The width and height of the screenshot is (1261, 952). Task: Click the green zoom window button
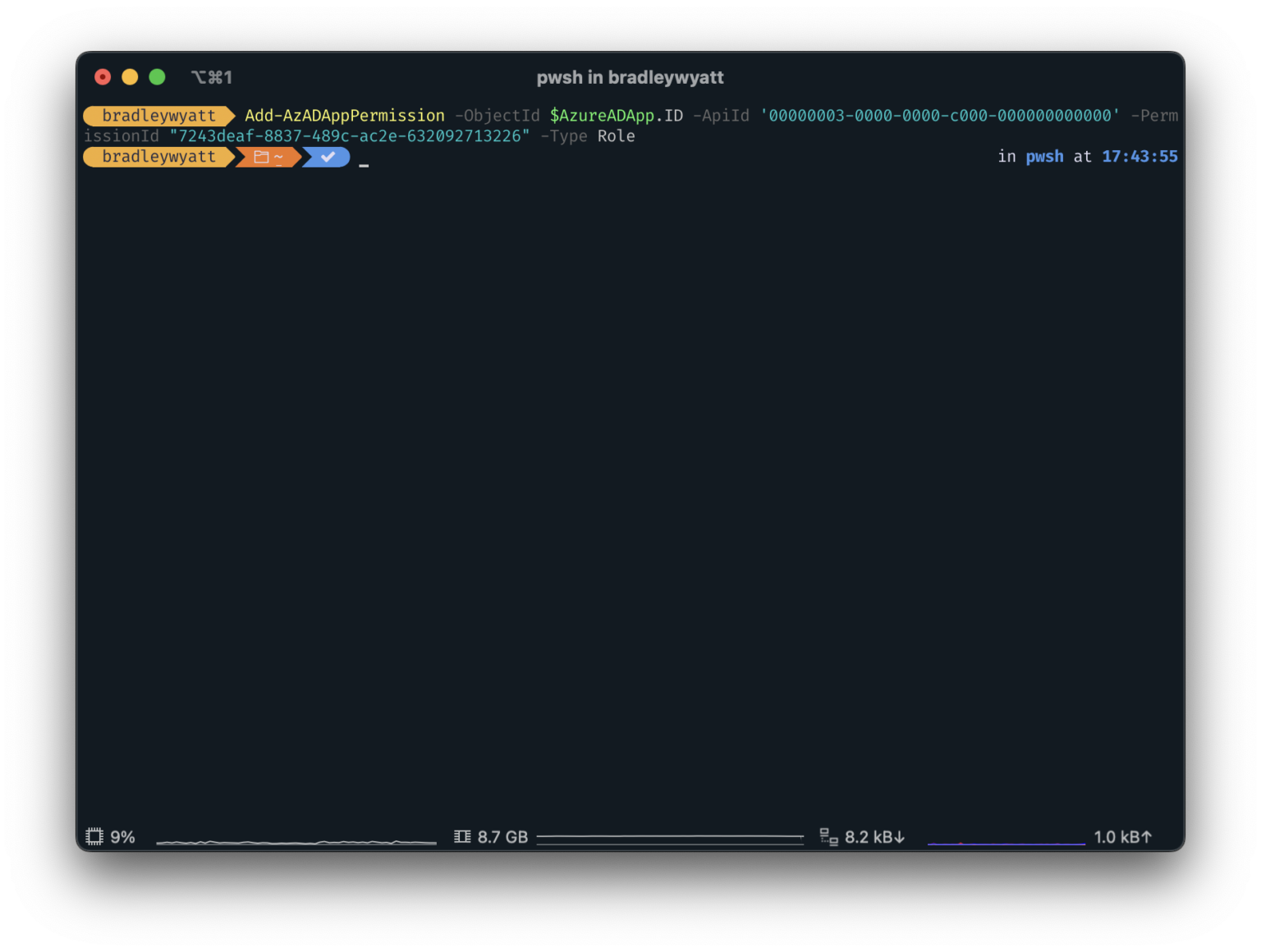tap(157, 77)
